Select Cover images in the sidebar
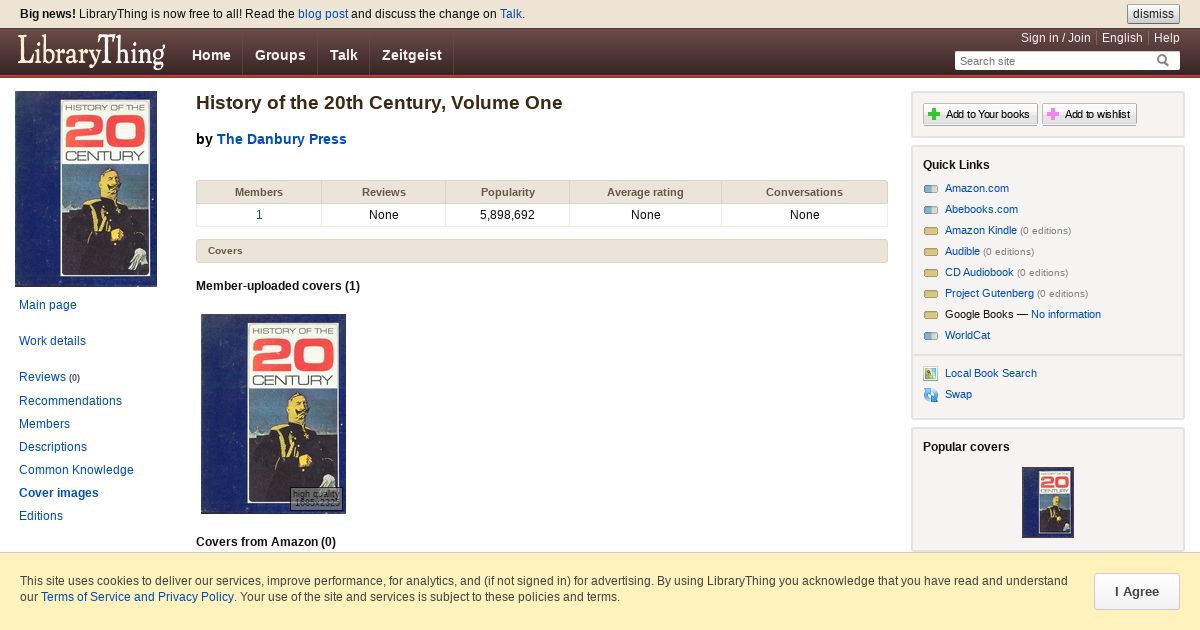 pos(59,493)
